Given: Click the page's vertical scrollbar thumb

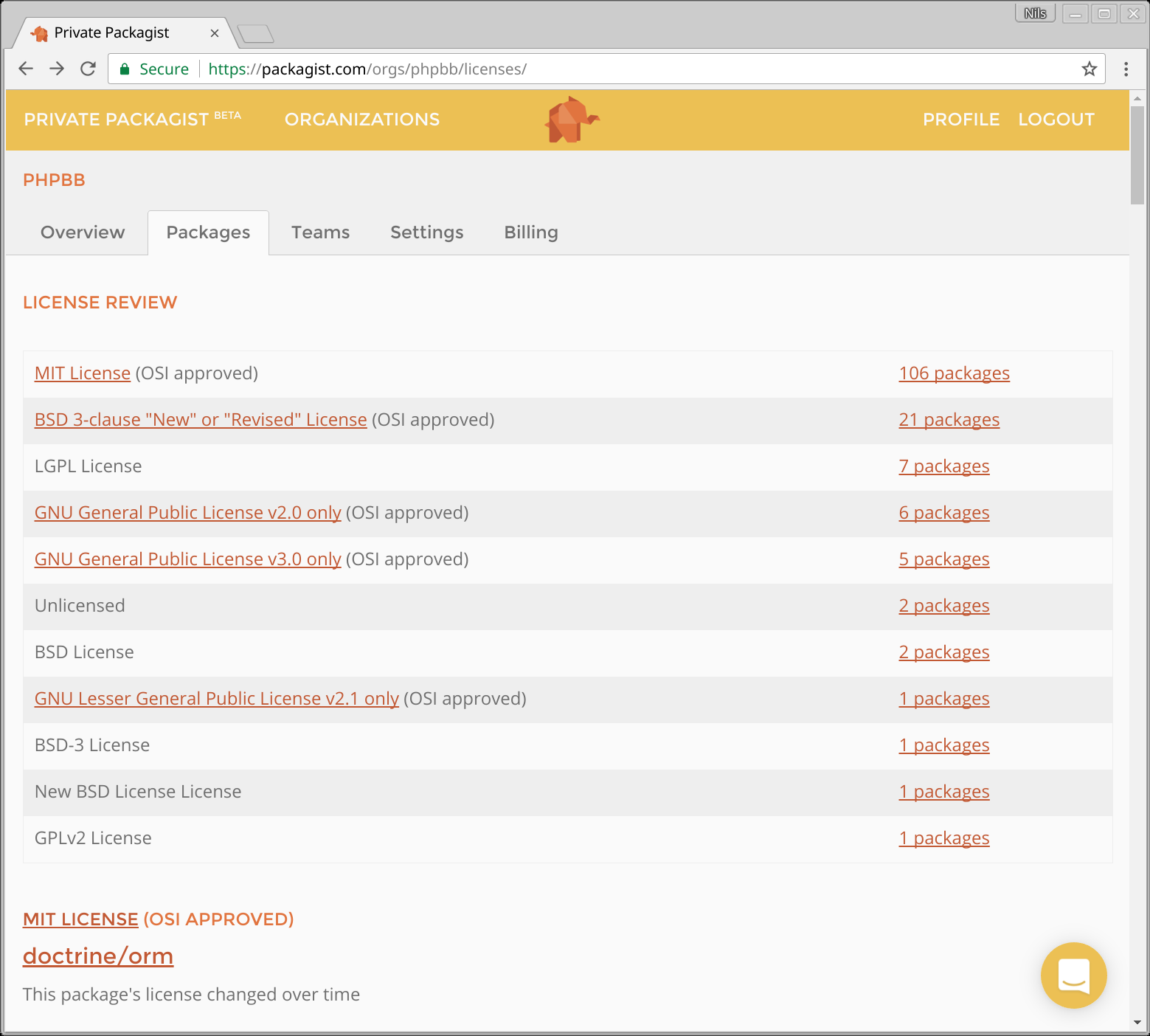Looking at the screenshot, I should tap(1137, 155).
